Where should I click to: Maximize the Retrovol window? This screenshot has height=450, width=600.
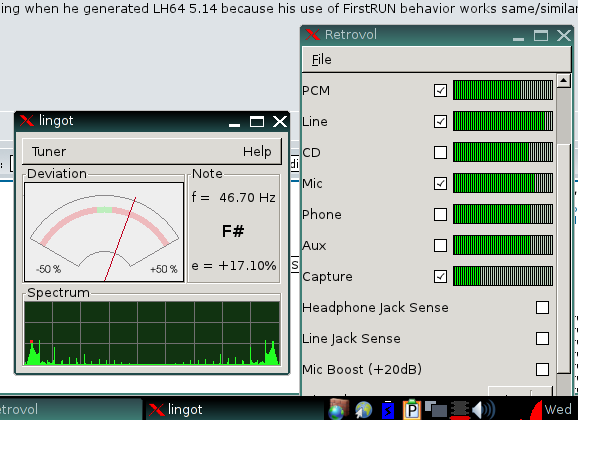click(541, 36)
